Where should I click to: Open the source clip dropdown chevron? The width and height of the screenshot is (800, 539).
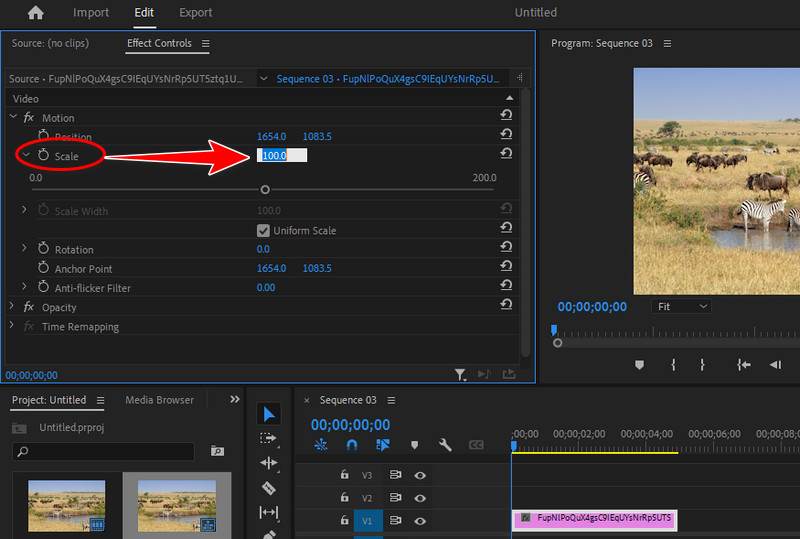coord(264,79)
